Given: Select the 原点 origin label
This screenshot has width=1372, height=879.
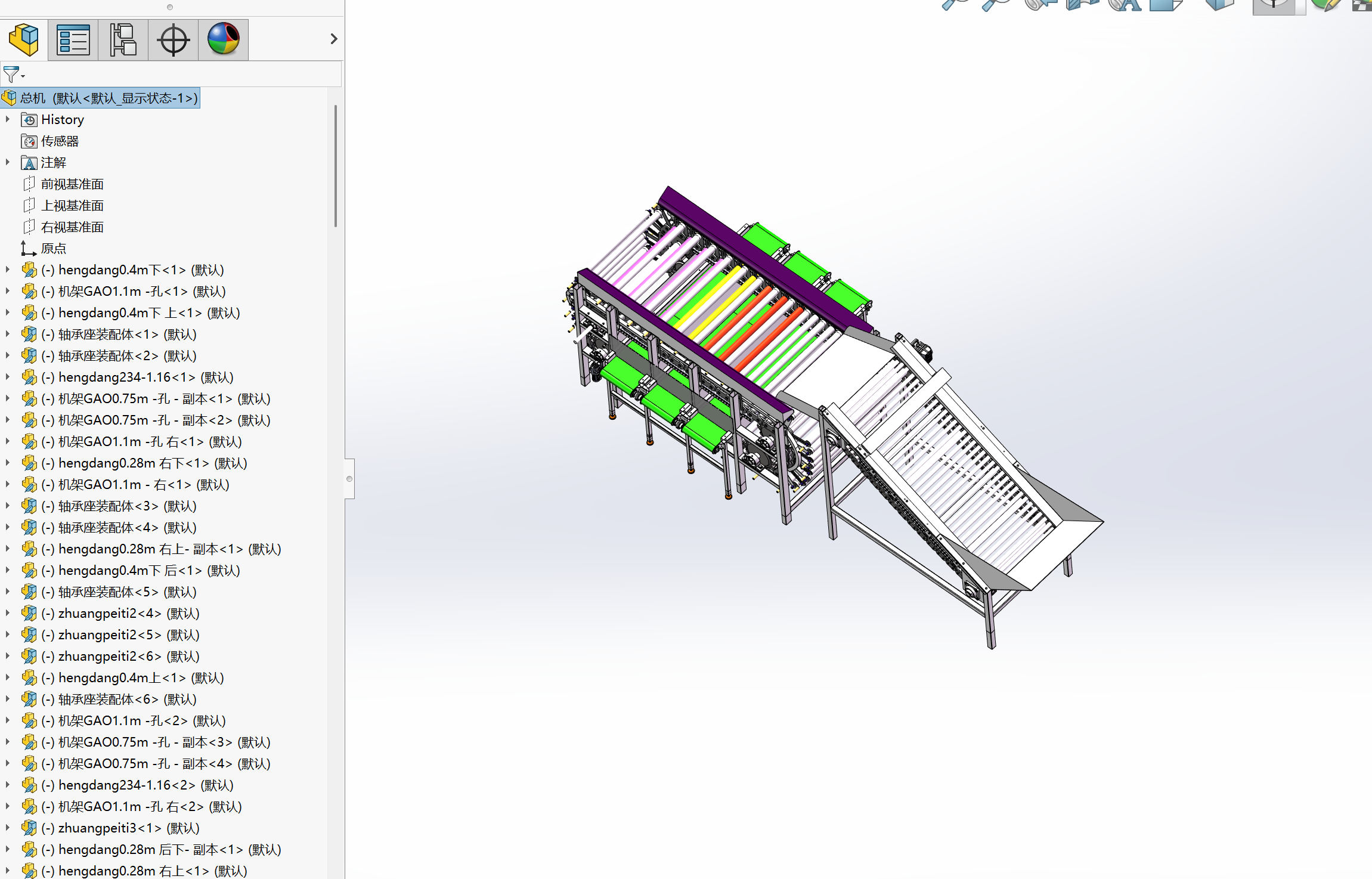Looking at the screenshot, I should click(54, 249).
